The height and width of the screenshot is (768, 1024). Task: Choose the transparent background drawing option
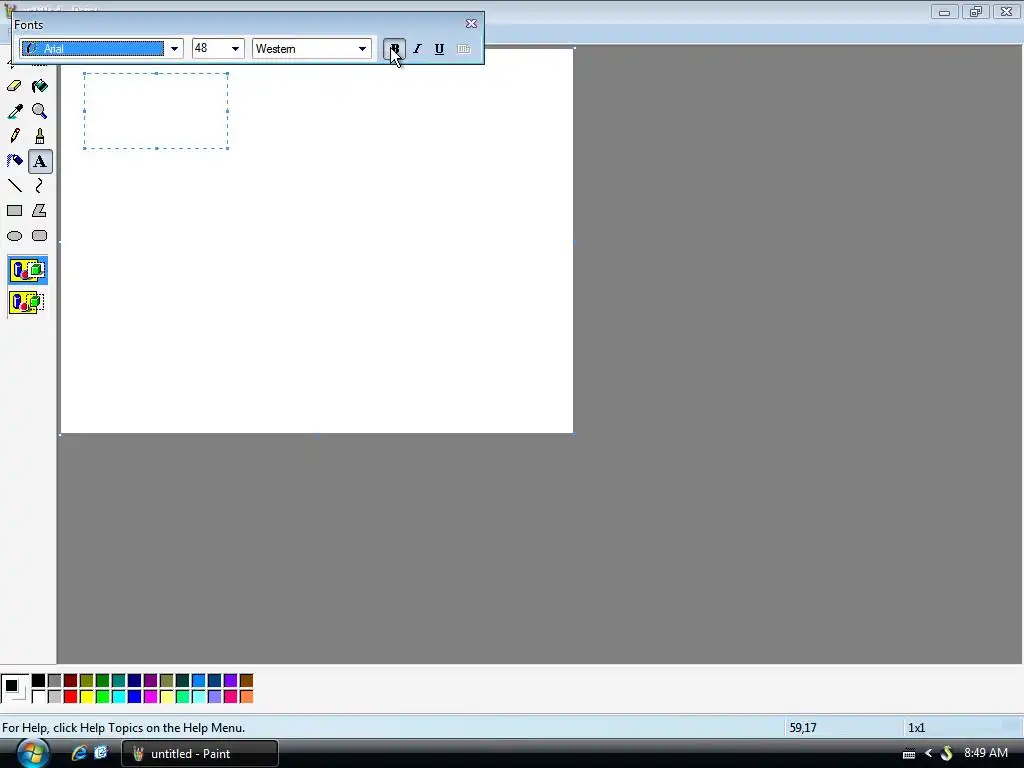tap(27, 302)
